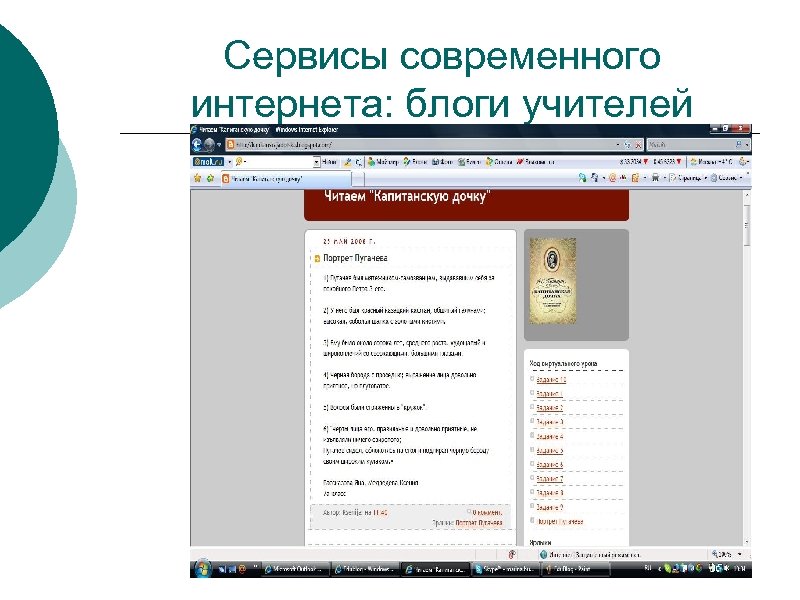Expand the Сервис dropdown in IE command bar
Image resolution: width=800 pixels, height=600 pixels.
(x=722, y=178)
